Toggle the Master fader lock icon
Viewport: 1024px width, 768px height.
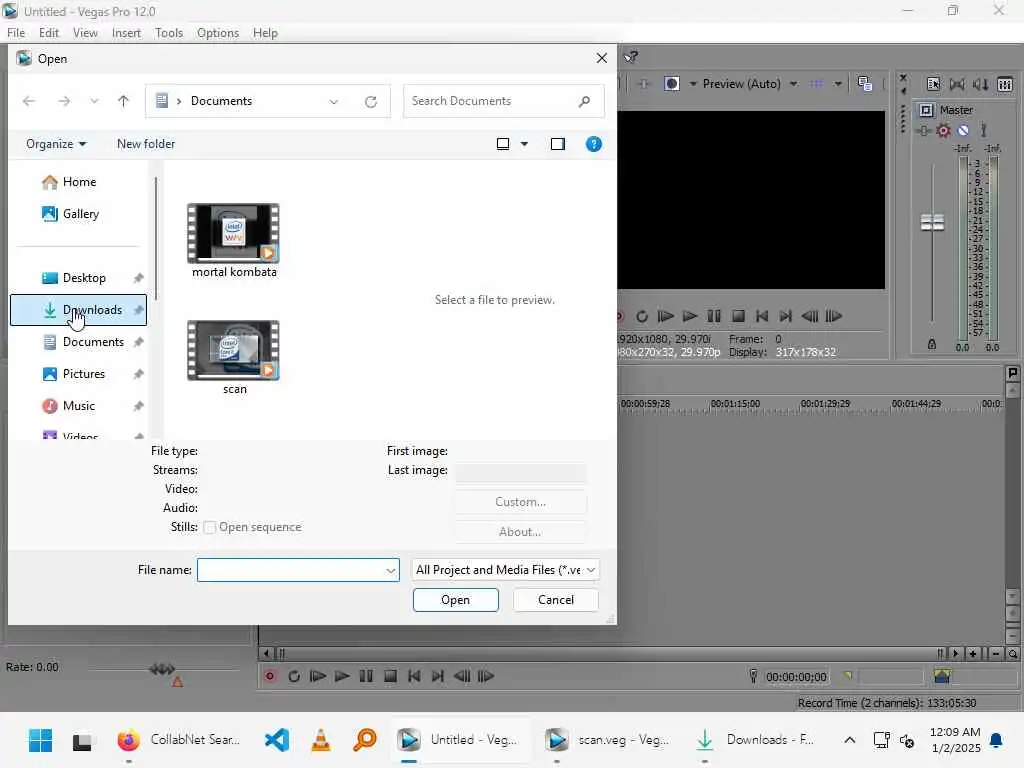point(932,344)
